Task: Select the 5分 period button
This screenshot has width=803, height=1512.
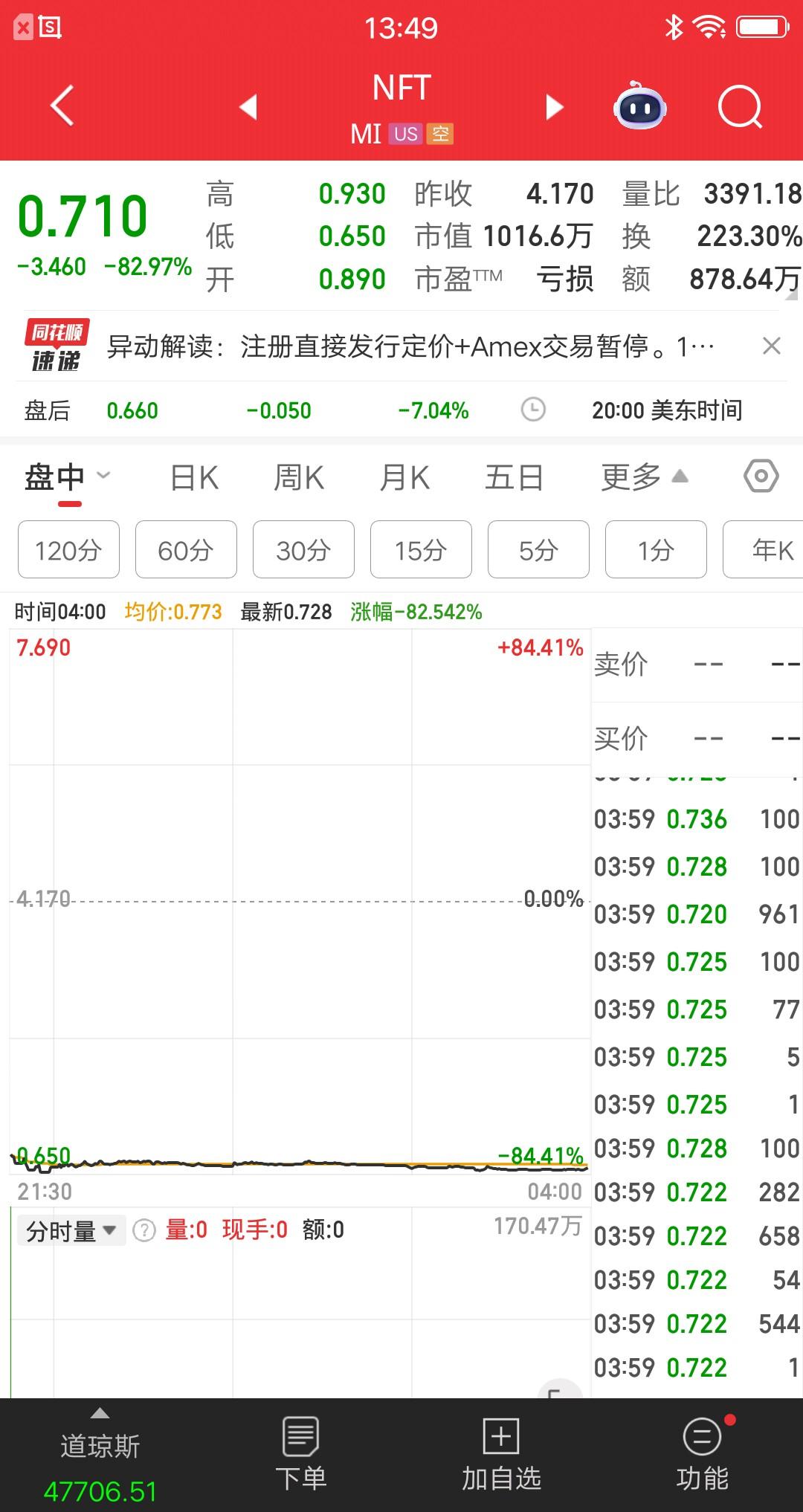Action: pos(538,549)
